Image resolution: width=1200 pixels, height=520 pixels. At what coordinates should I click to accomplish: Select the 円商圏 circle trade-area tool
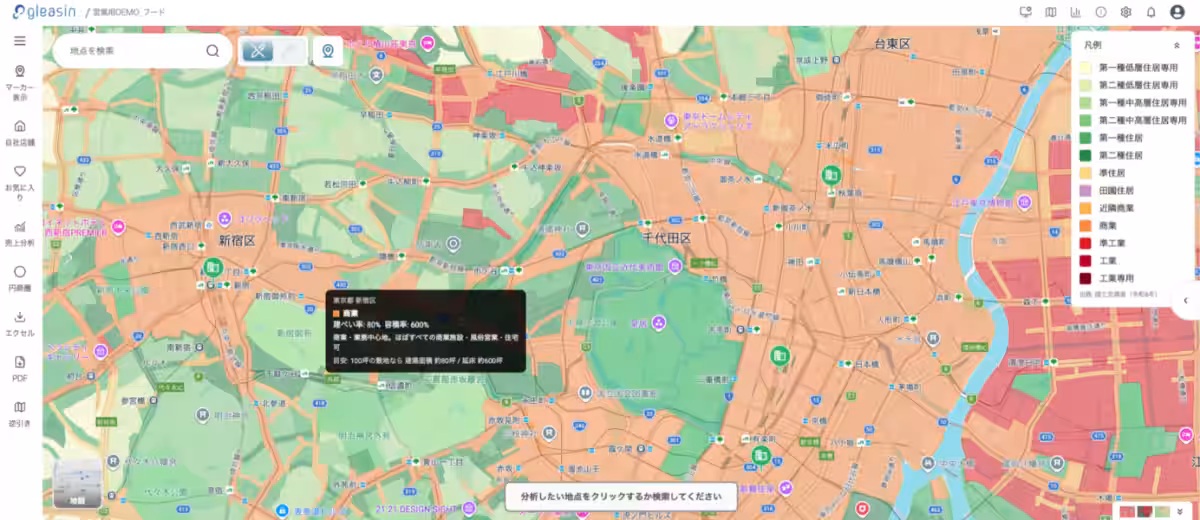coord(20,271)
